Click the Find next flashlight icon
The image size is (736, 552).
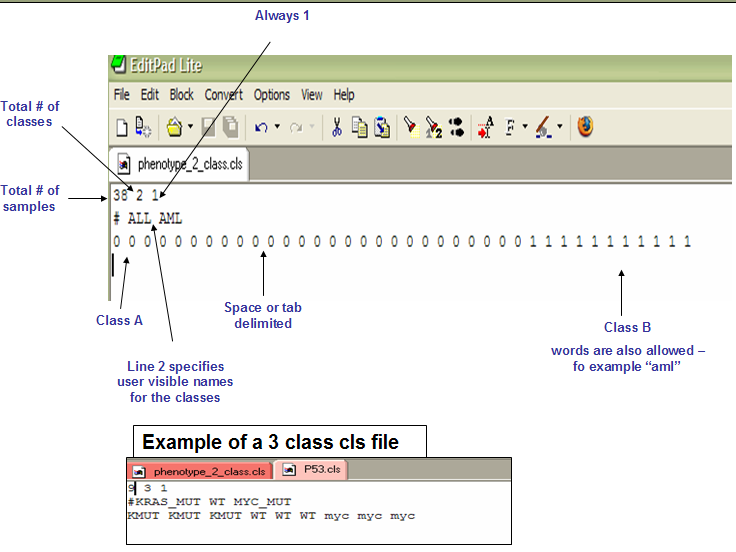(434, 127)
